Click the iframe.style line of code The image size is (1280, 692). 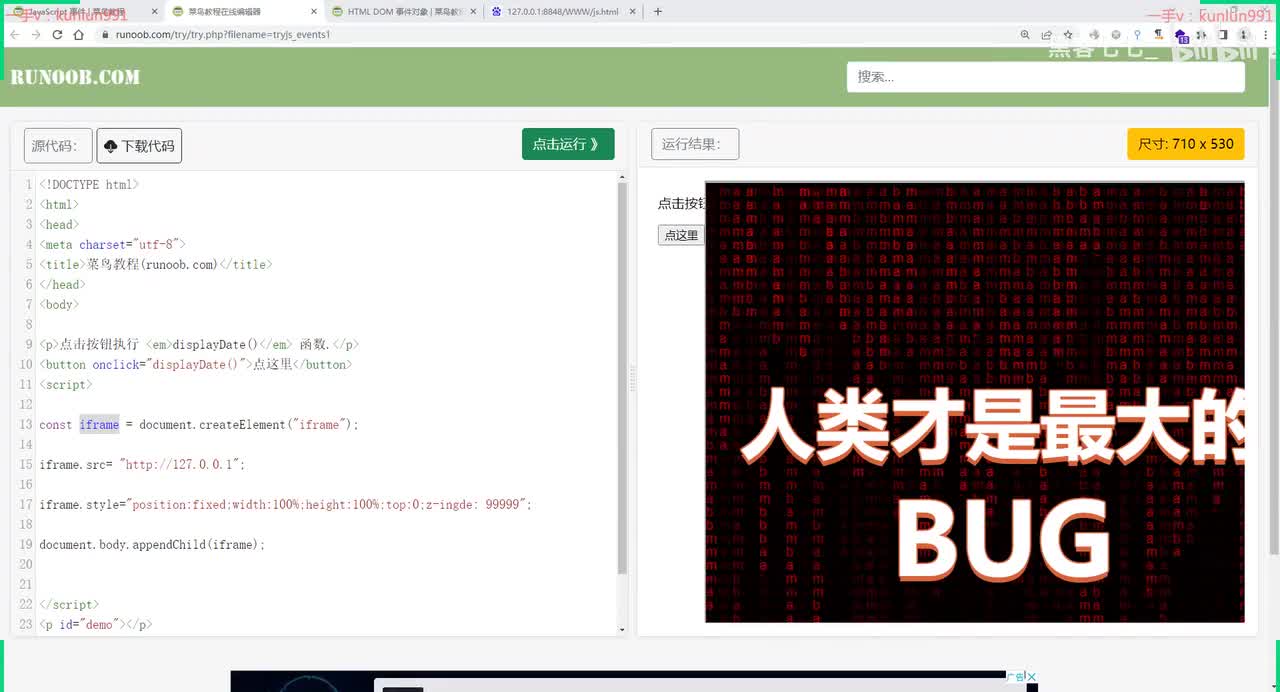[x=285, y=505]
